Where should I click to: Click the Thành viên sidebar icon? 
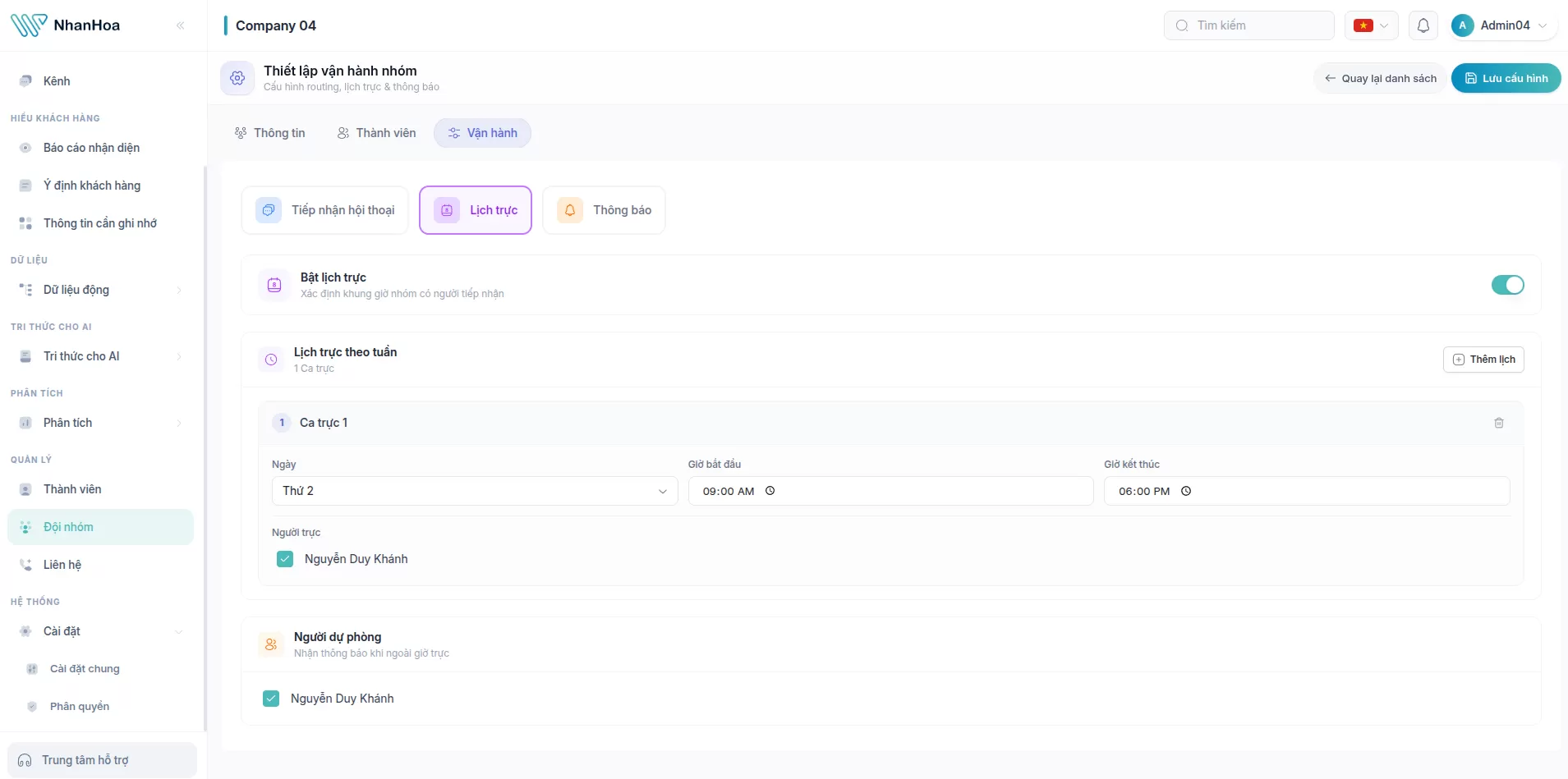click(x=25, y=489)
